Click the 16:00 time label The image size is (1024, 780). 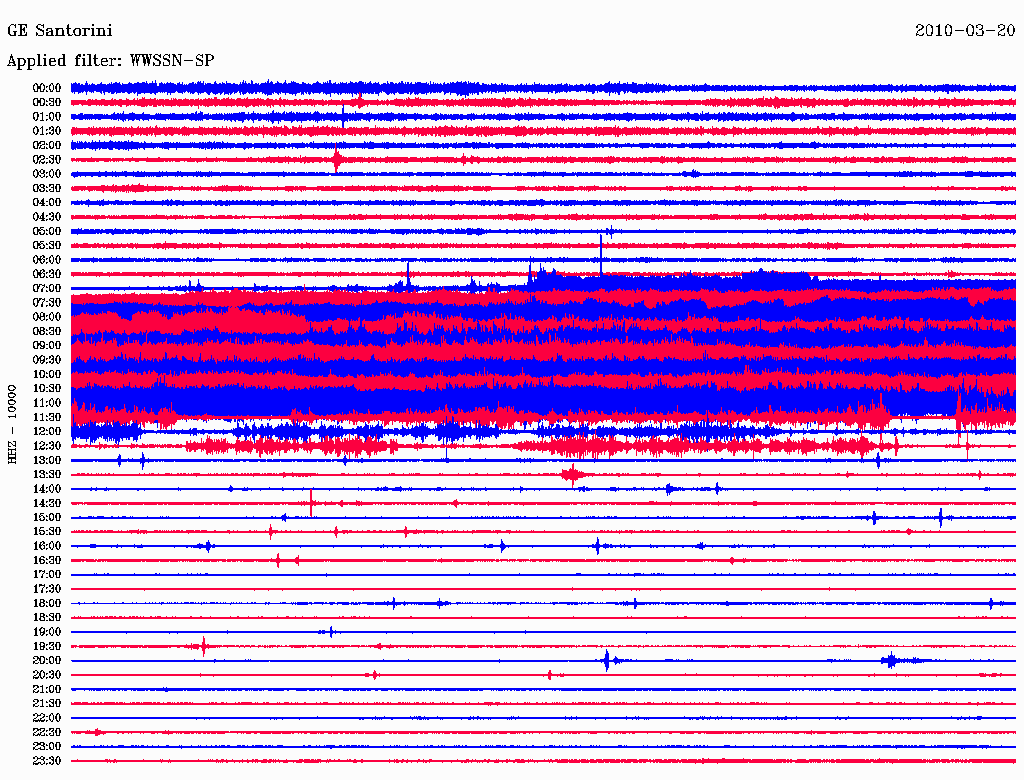point(47,546)
